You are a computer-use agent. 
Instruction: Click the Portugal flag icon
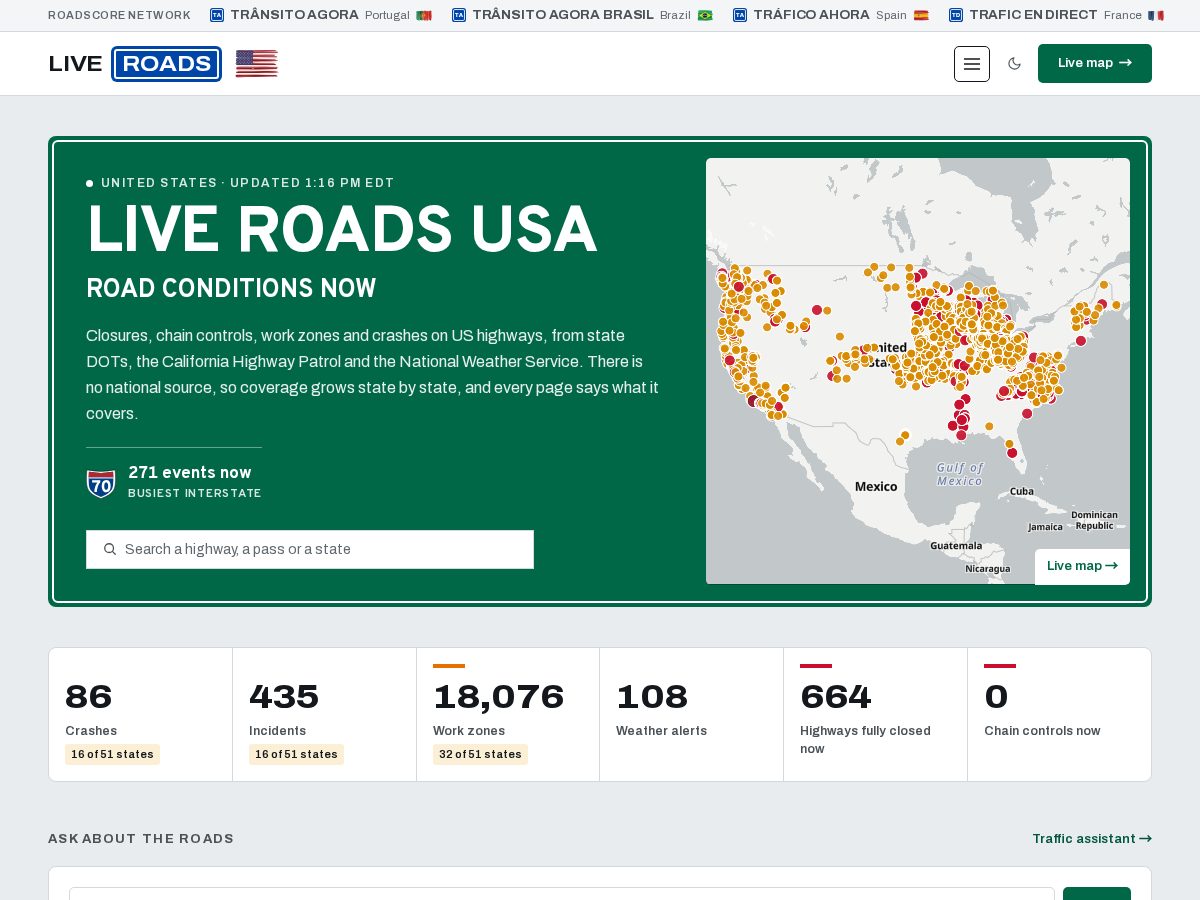coord(424,15)
